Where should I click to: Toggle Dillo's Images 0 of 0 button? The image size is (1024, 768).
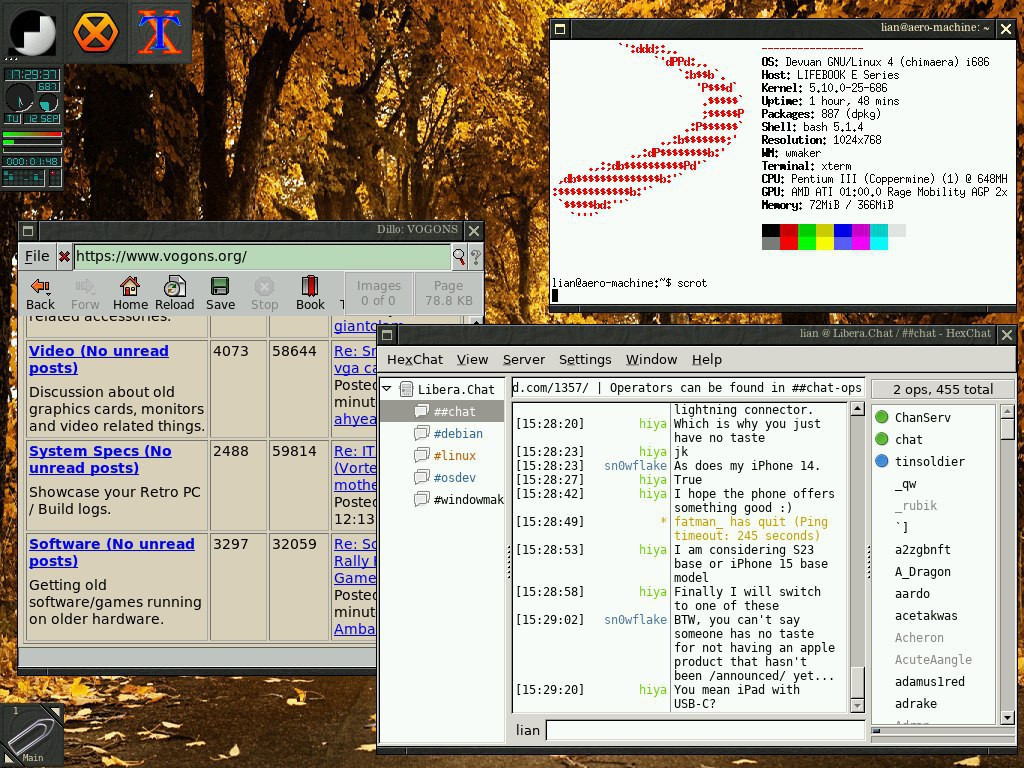tap(378, 293)
